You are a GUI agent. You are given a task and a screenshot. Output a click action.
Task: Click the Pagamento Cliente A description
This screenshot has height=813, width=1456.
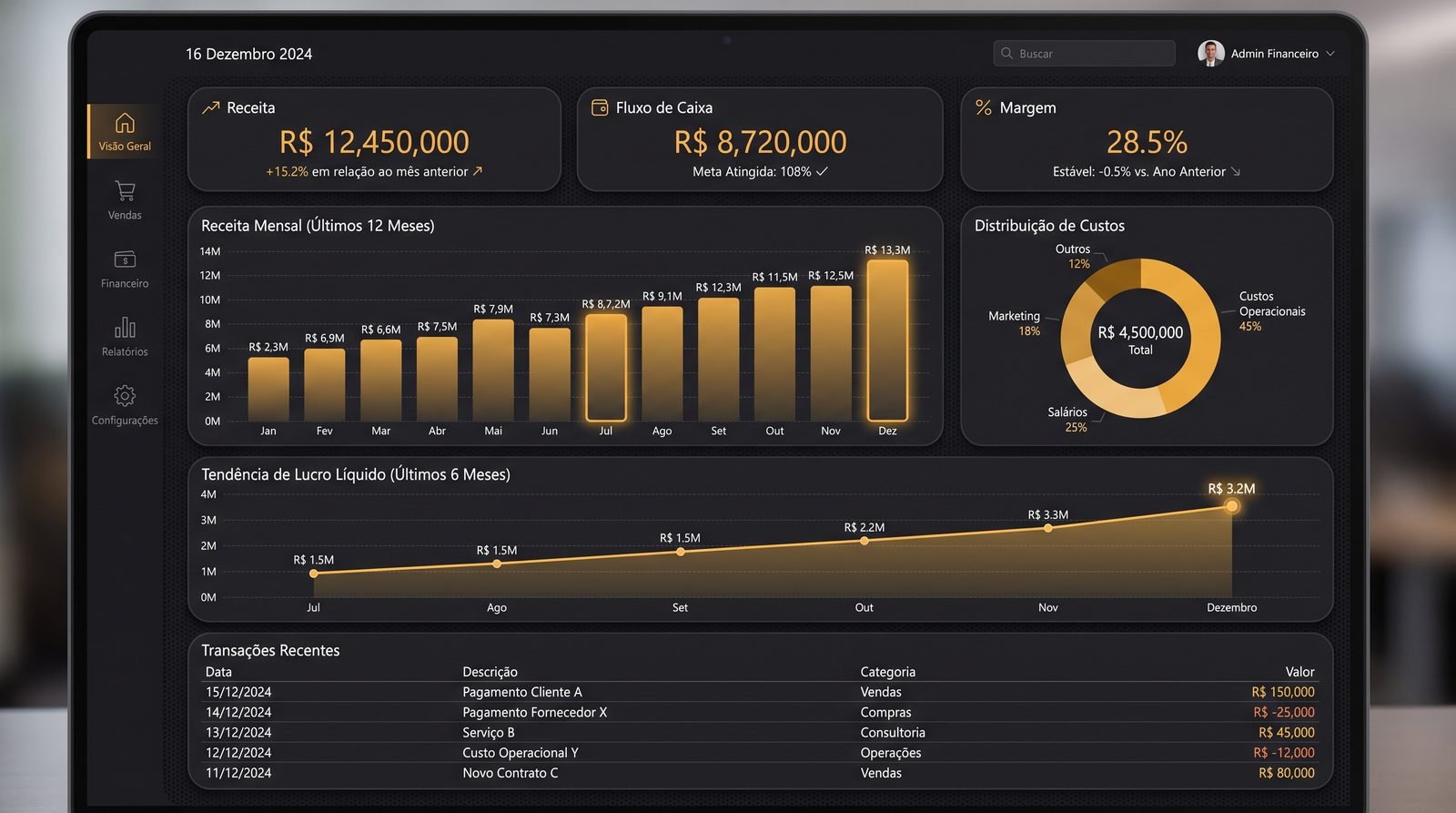(522, 692)
